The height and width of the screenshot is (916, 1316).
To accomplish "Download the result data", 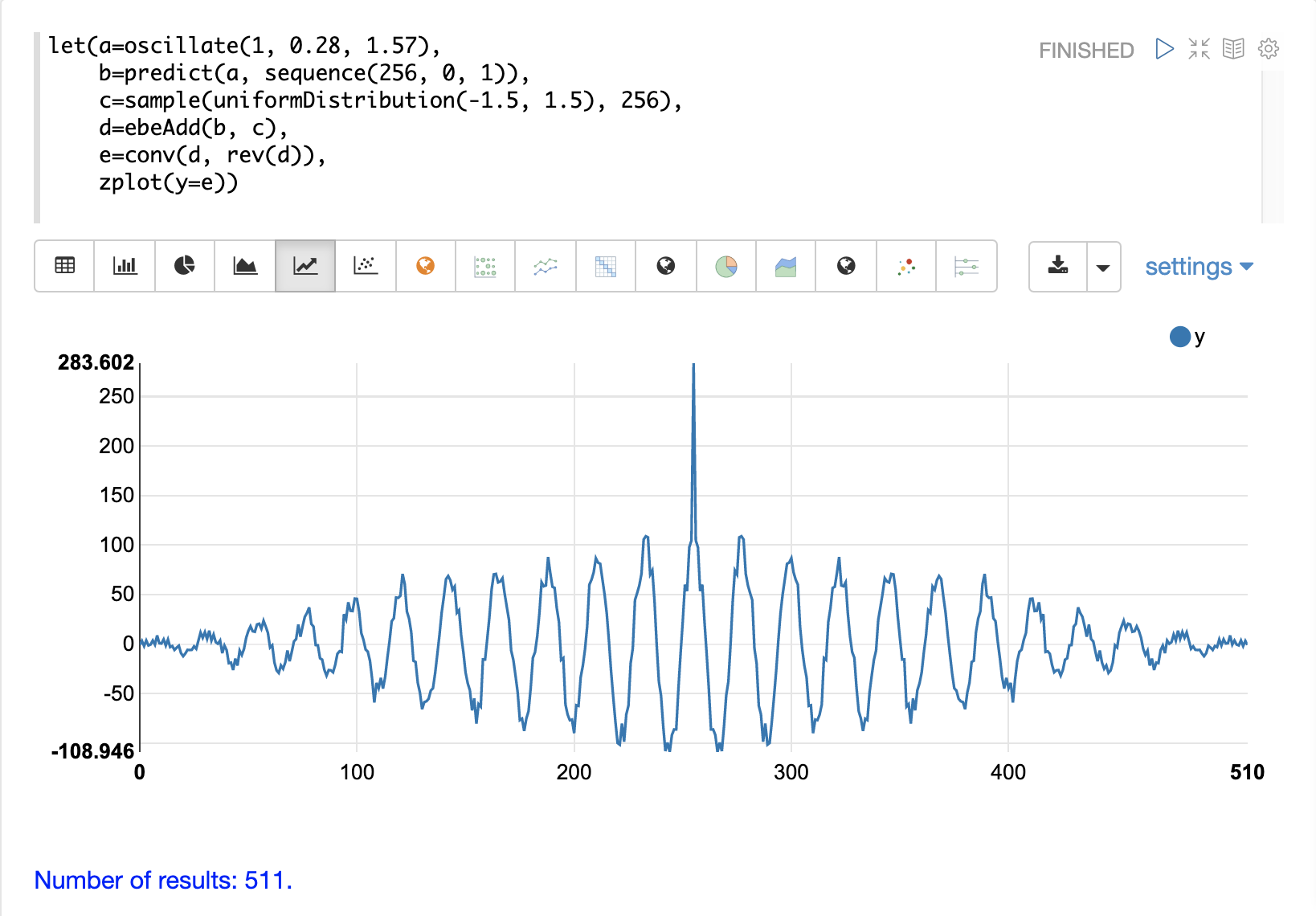I will pyautogui.click(x=1058, y=266).
